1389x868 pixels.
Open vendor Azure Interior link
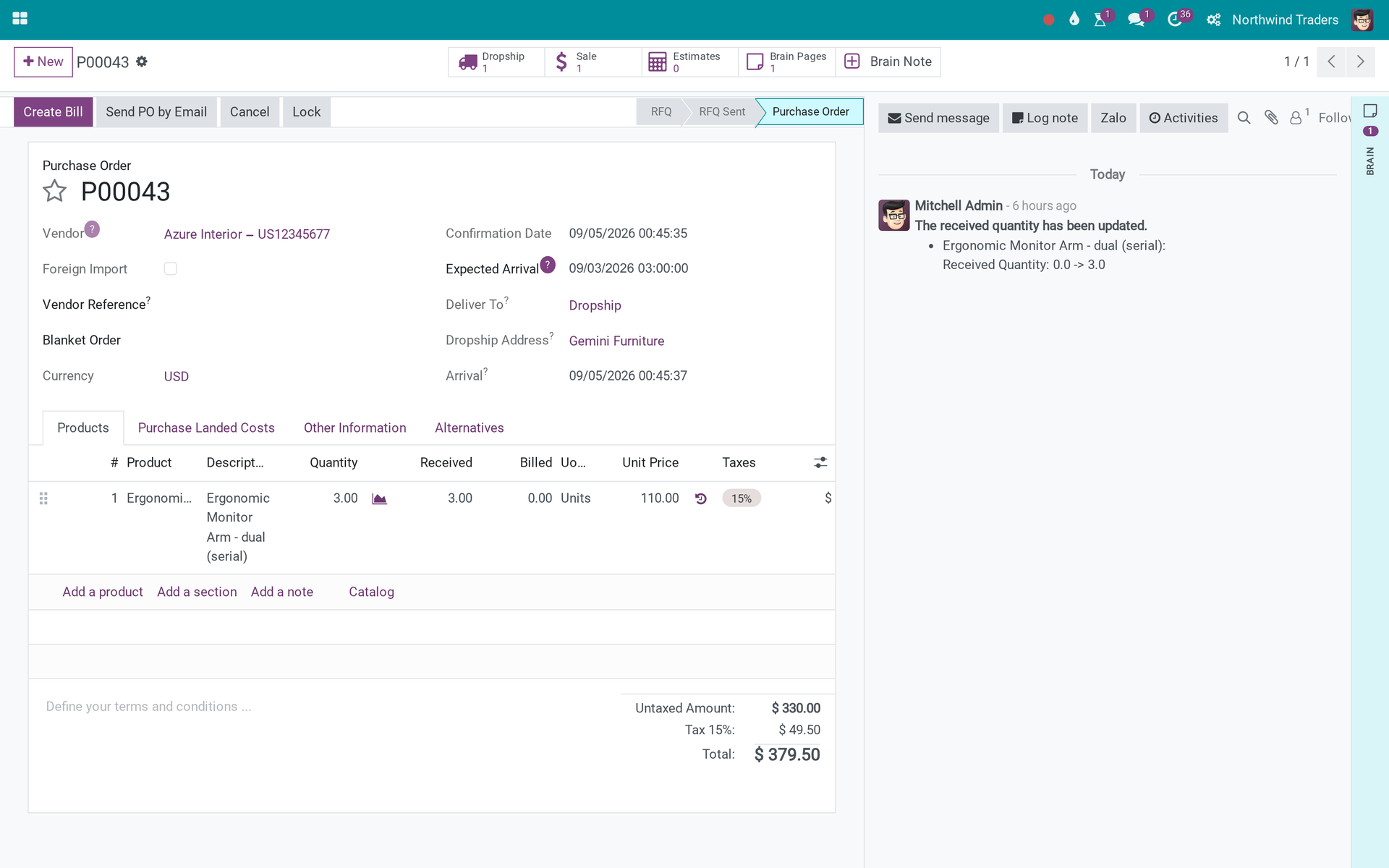[247, 234]
